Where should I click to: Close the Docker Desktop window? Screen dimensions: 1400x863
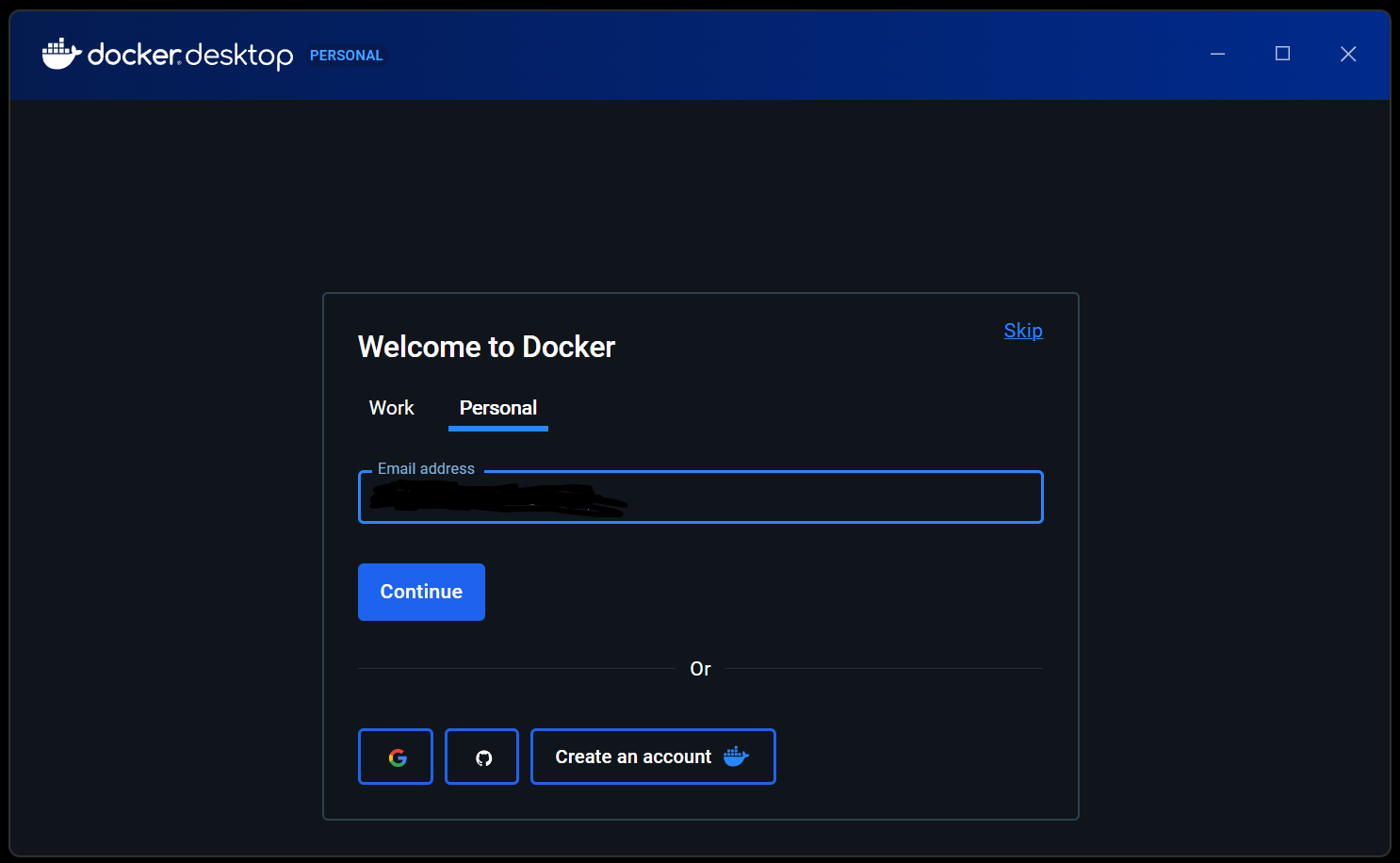click(1348, 54)
